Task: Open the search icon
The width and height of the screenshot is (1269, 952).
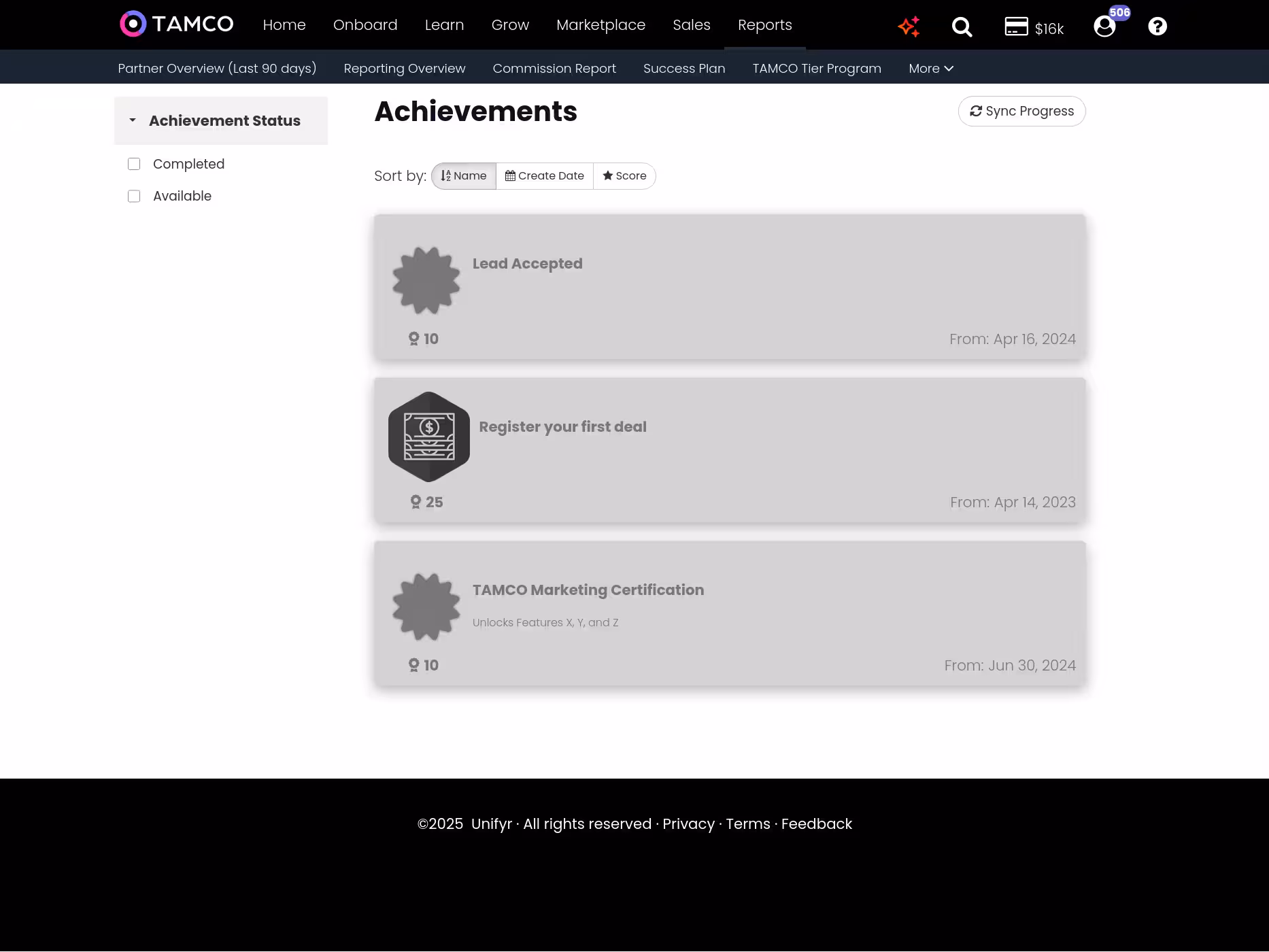Action: 962,27
